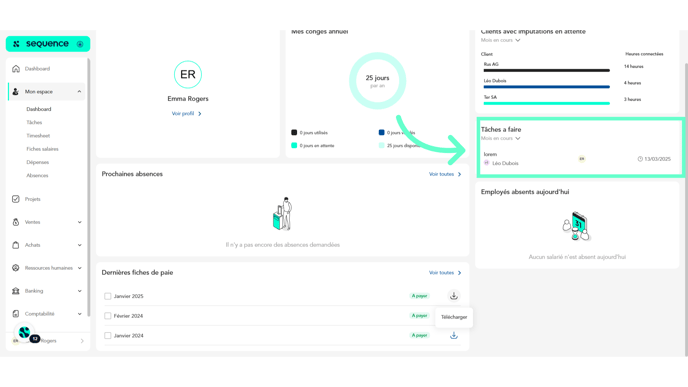Click the black jours utilisés legend swatch
This screenshot has width=688, height=387.
click(294, 133)
